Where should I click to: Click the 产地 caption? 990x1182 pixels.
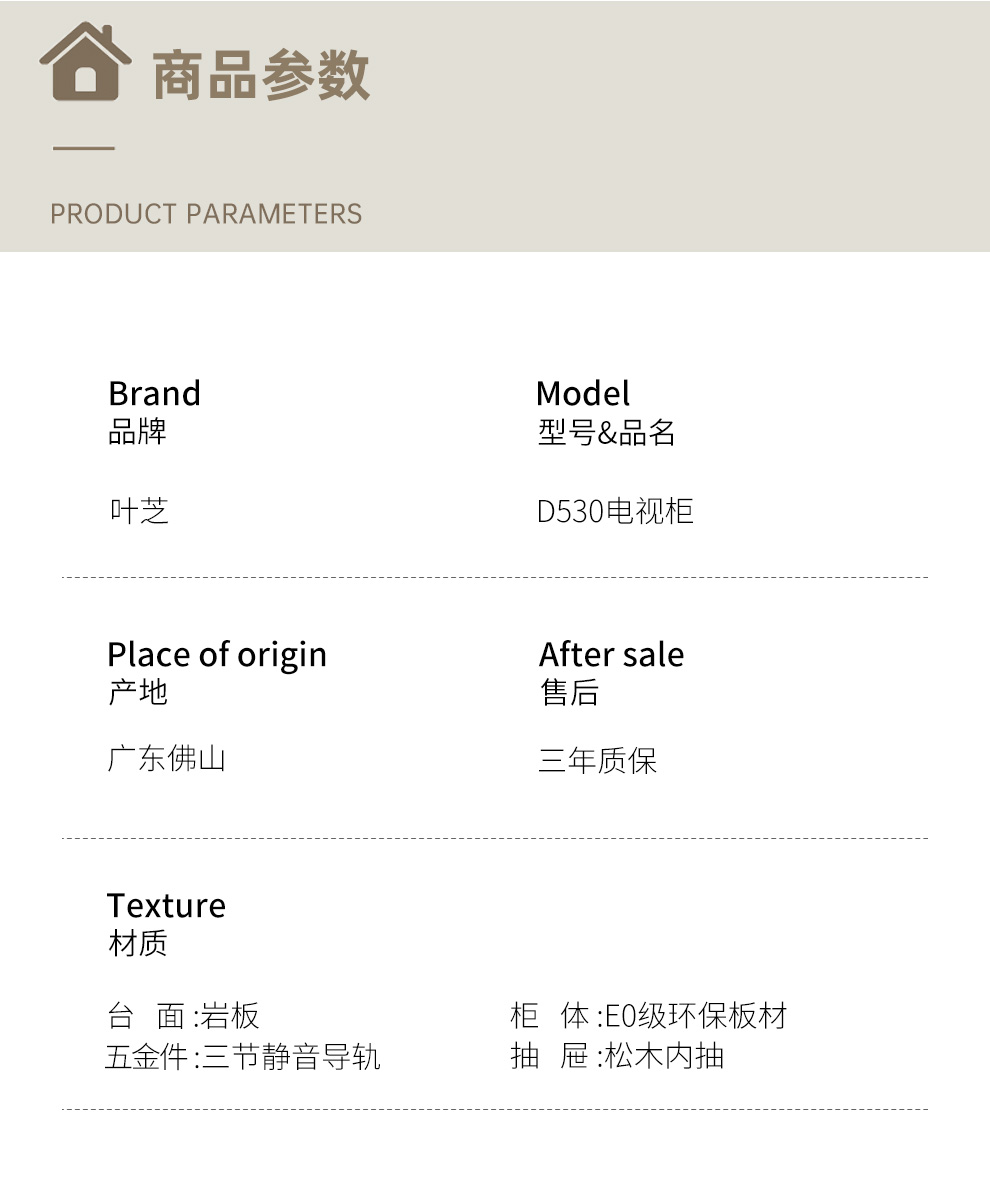click(137, 692)
